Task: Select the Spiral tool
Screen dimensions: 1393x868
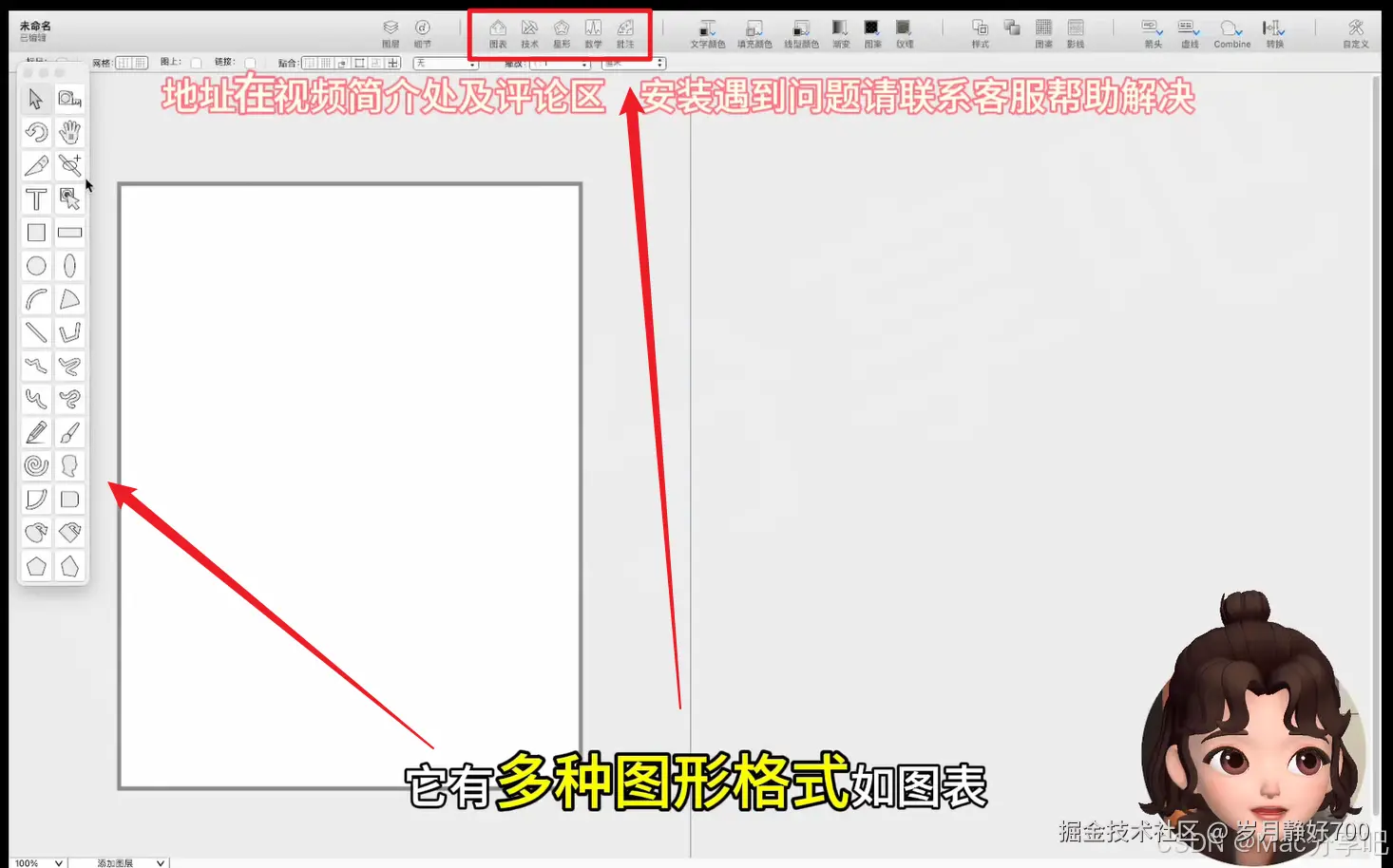Action: 36,465
